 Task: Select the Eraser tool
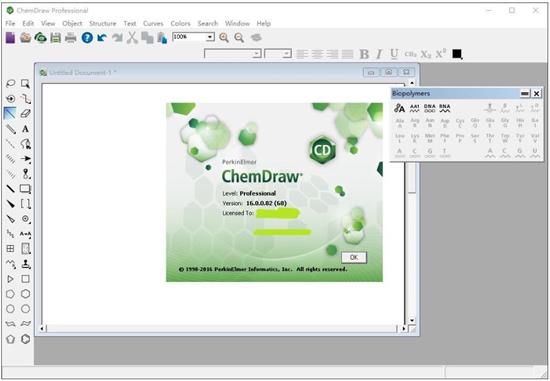pyautogui.click(x=25, y=113)
